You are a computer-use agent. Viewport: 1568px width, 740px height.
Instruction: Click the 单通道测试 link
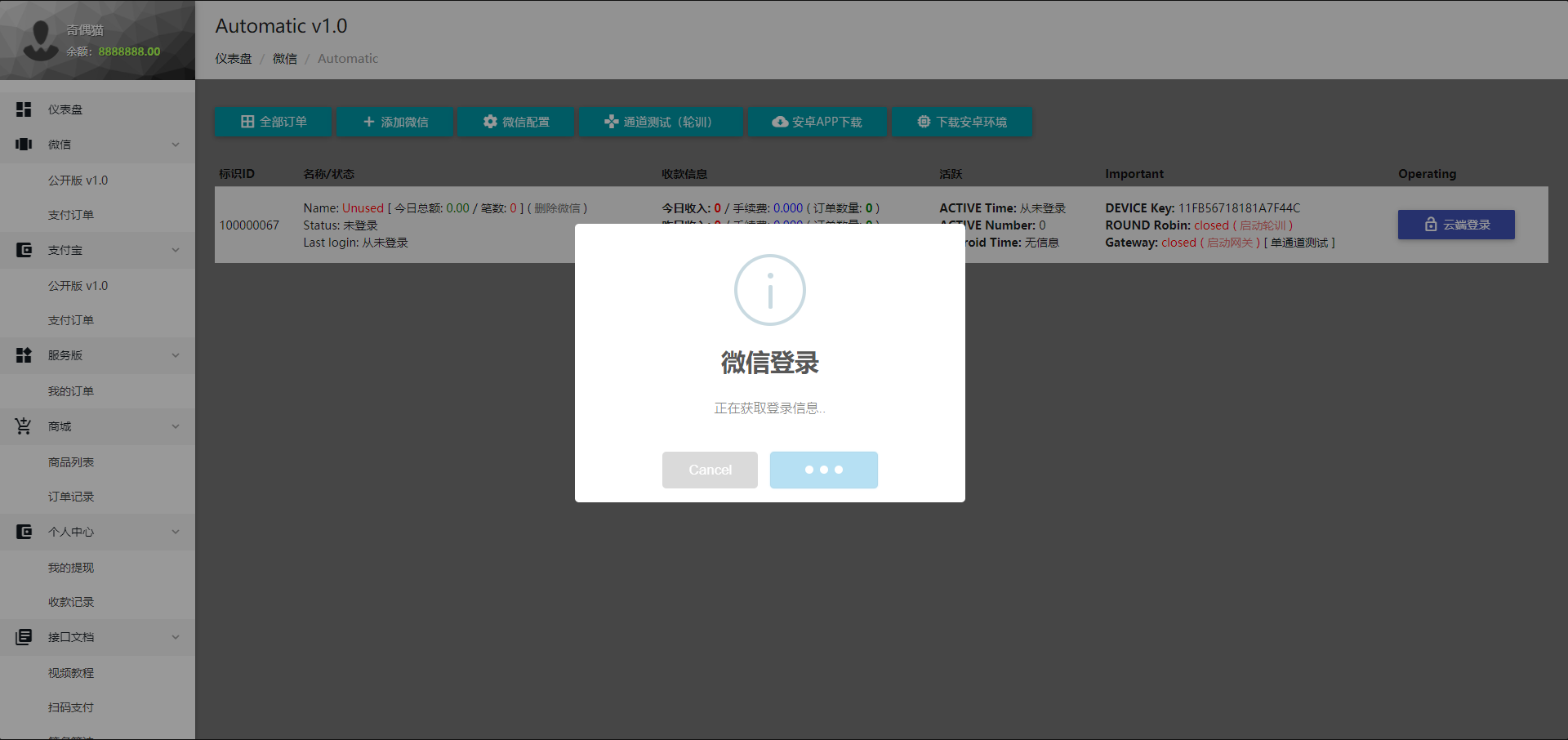click(1299, 243)
